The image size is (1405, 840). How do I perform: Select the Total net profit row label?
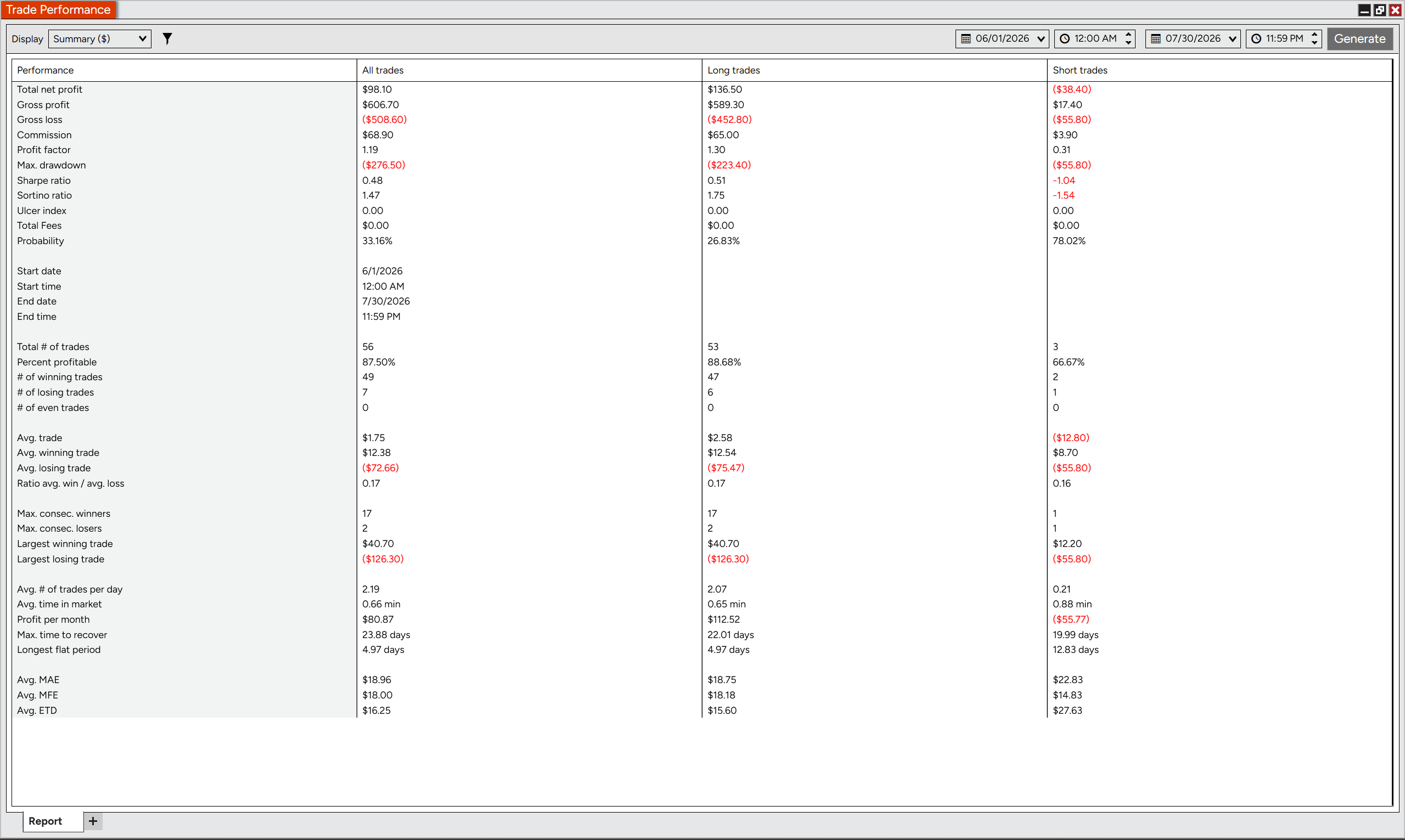[49, 89]
